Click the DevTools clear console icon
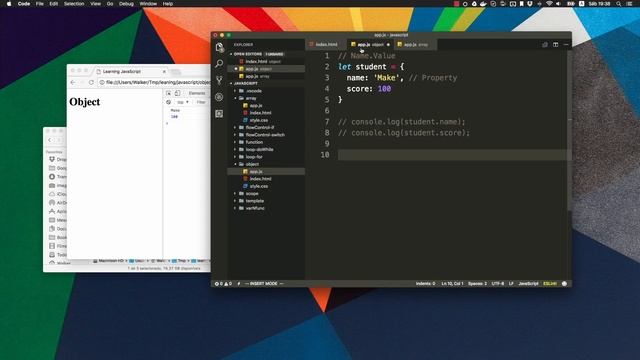 169,102
